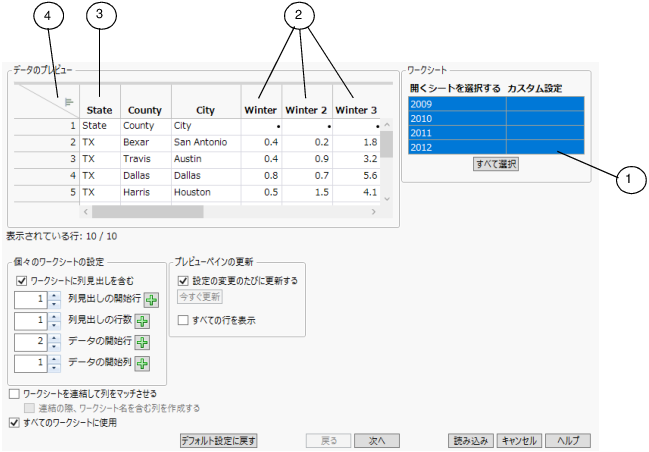Click green plus beside 列見出しの行数
This screenshot has width=649, height=452.
point(142,321)
